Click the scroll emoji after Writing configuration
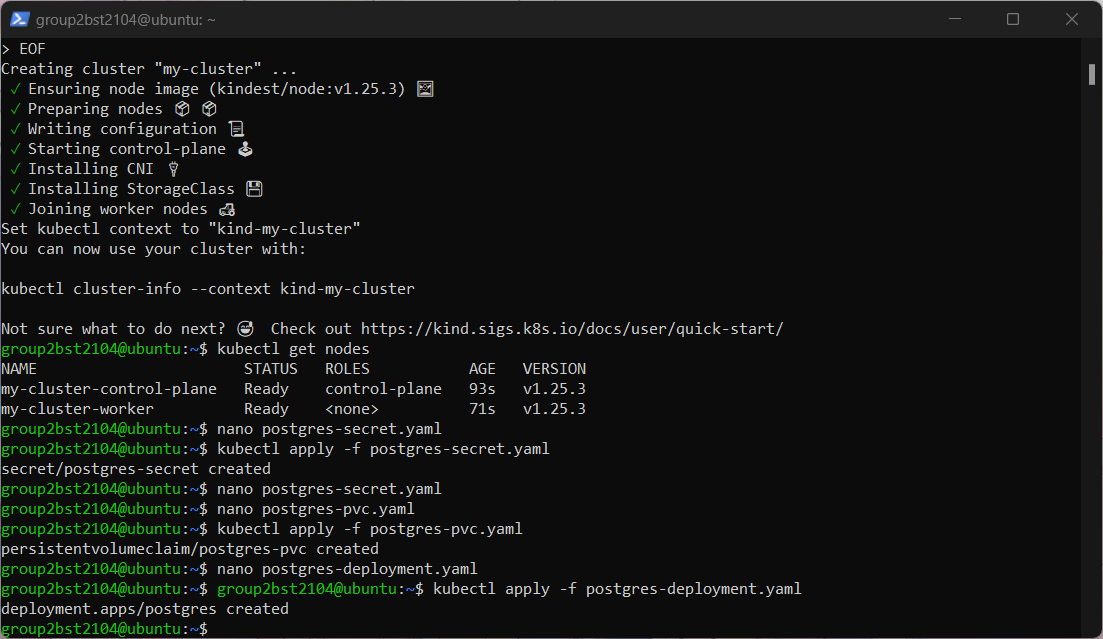The height and width of the screenshot is (639, 1103). pyautogui.click(x=236, y=129)
